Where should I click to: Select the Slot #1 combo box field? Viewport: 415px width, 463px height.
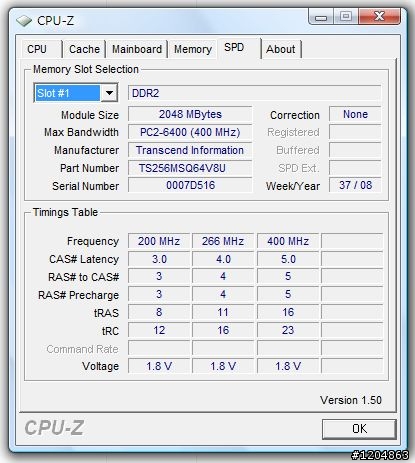click(76, 93)
